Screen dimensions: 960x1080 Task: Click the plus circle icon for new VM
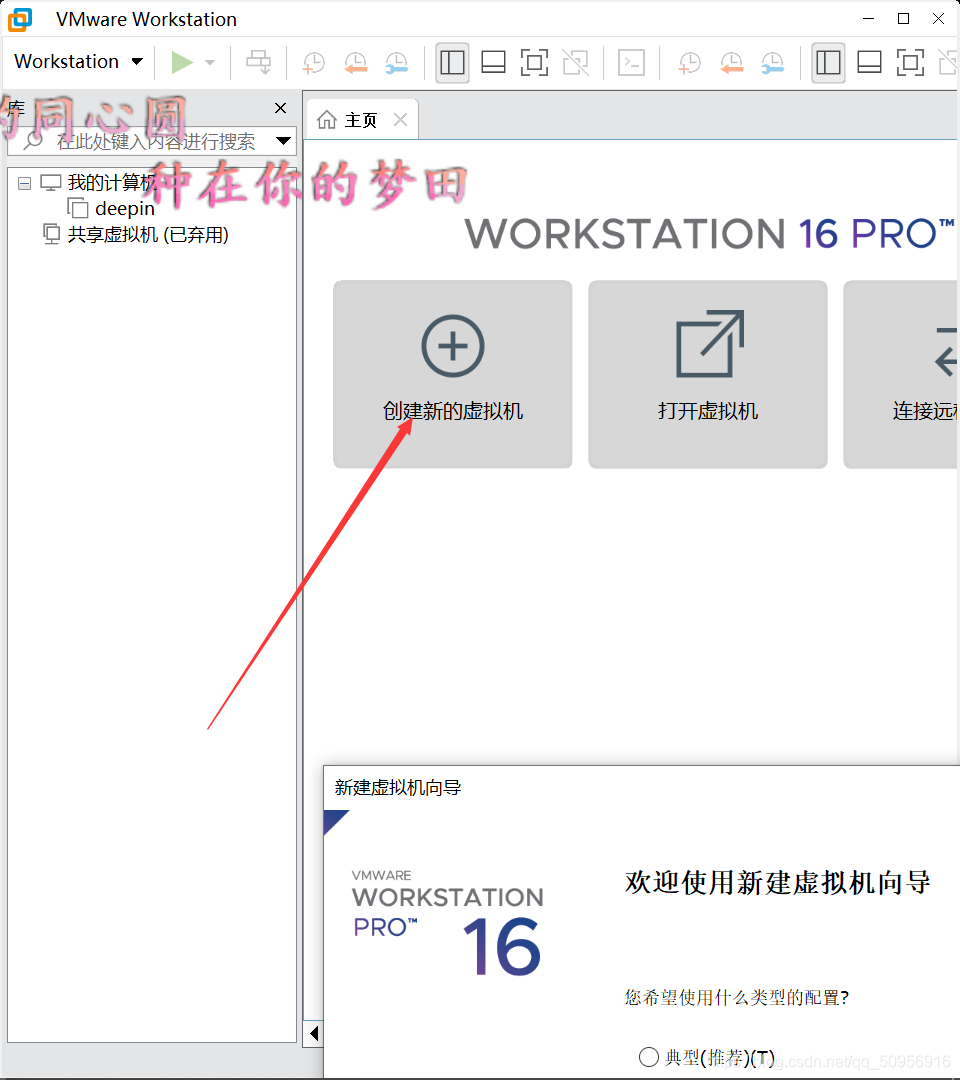coord(452,346)
